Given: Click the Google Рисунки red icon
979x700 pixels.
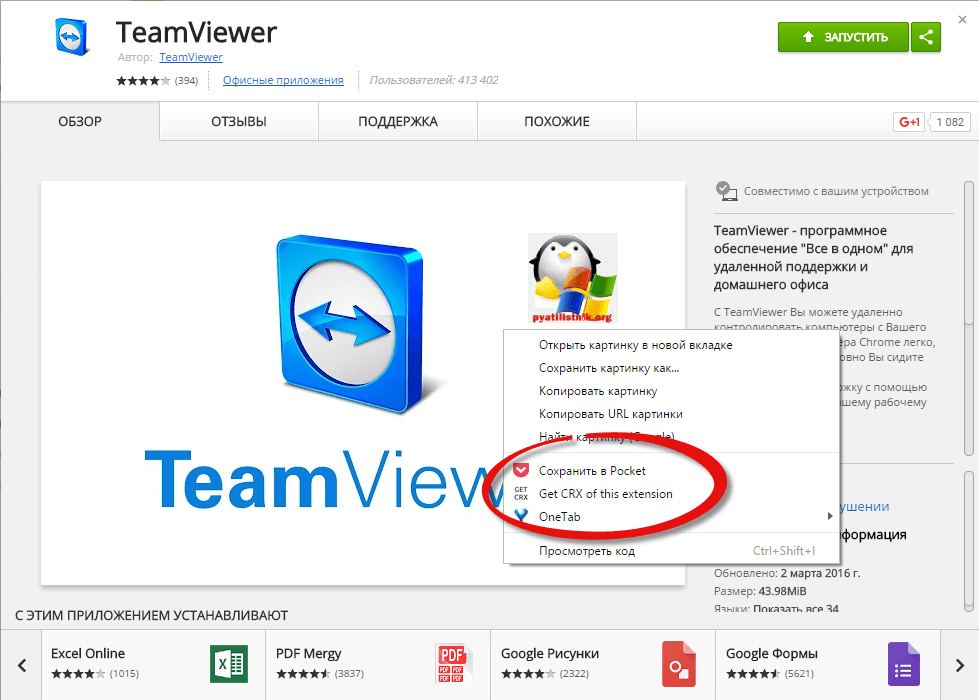Looking at the screenshot, I should tap(679, 664).
